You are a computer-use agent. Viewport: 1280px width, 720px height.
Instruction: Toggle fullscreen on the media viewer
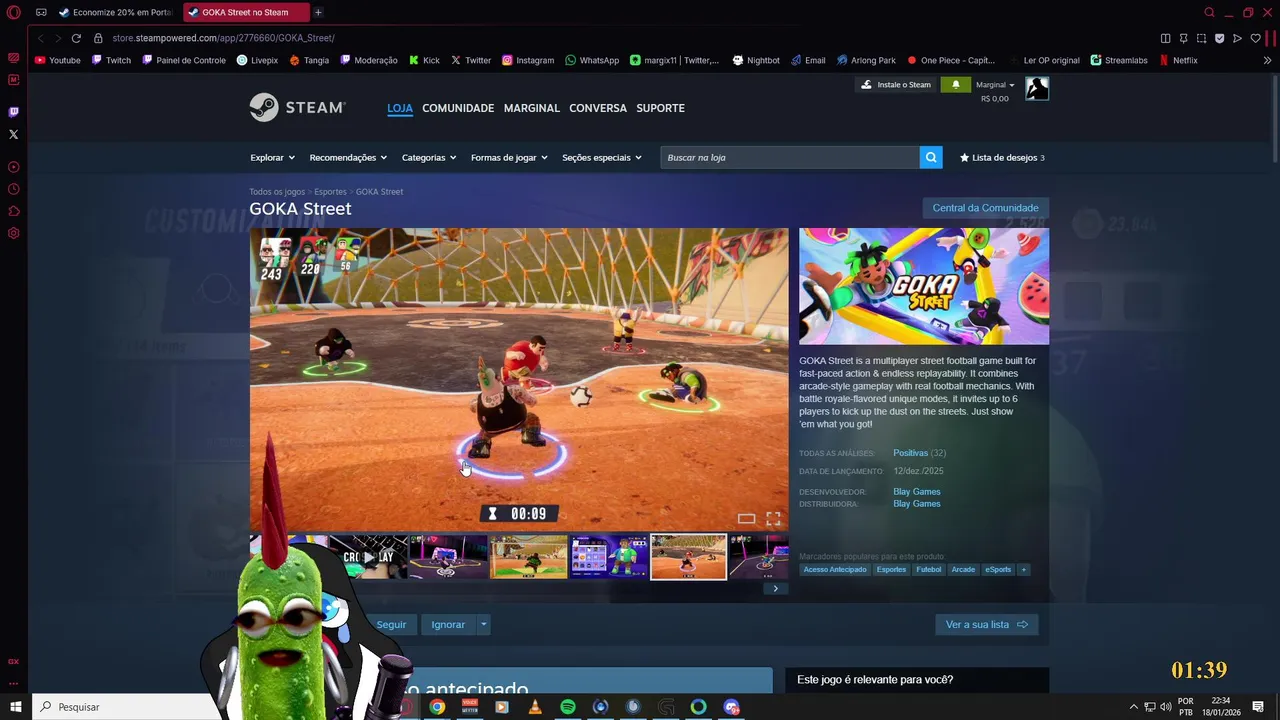point(773,518)
